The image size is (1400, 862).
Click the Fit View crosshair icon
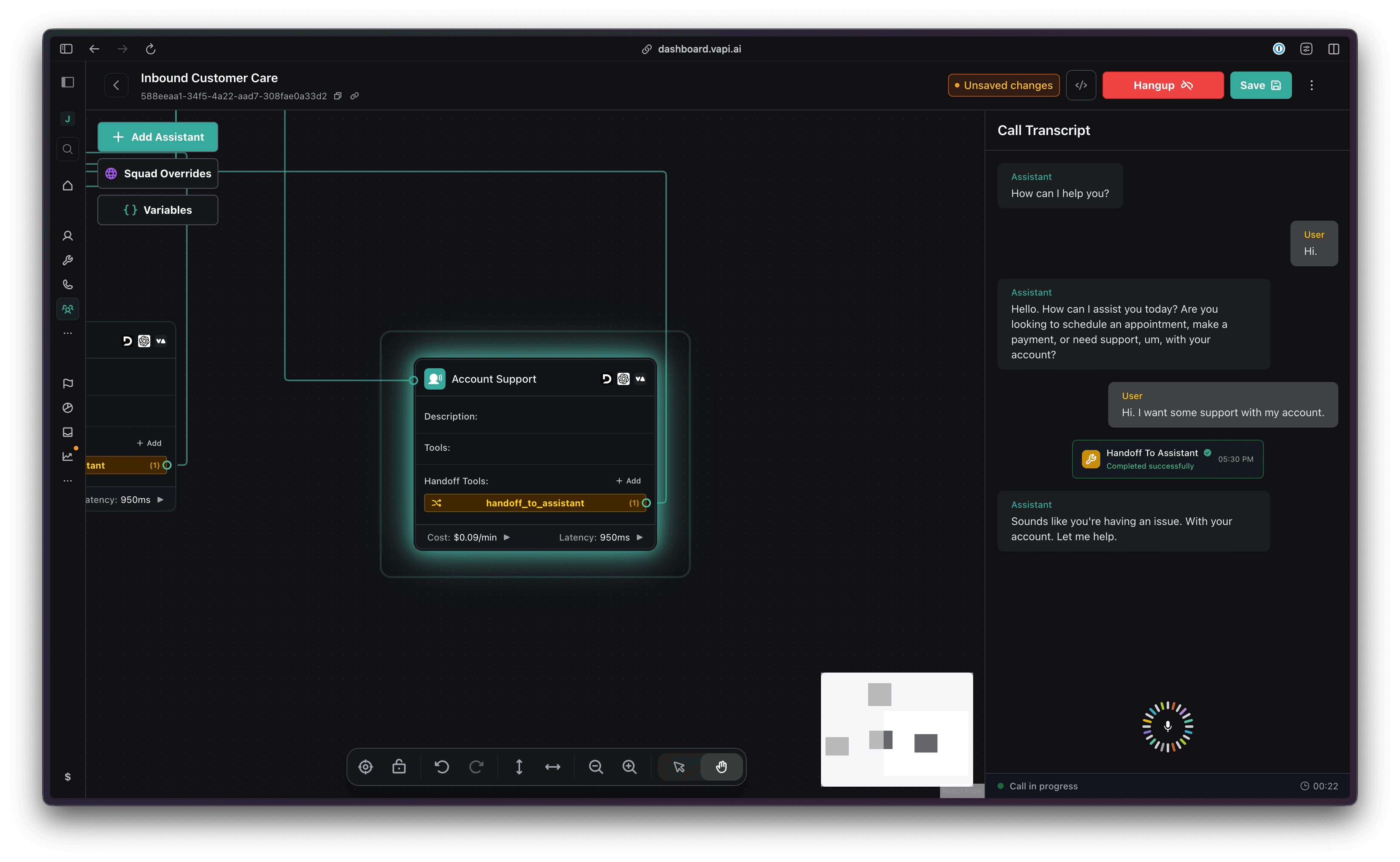[x=365, y=767]
